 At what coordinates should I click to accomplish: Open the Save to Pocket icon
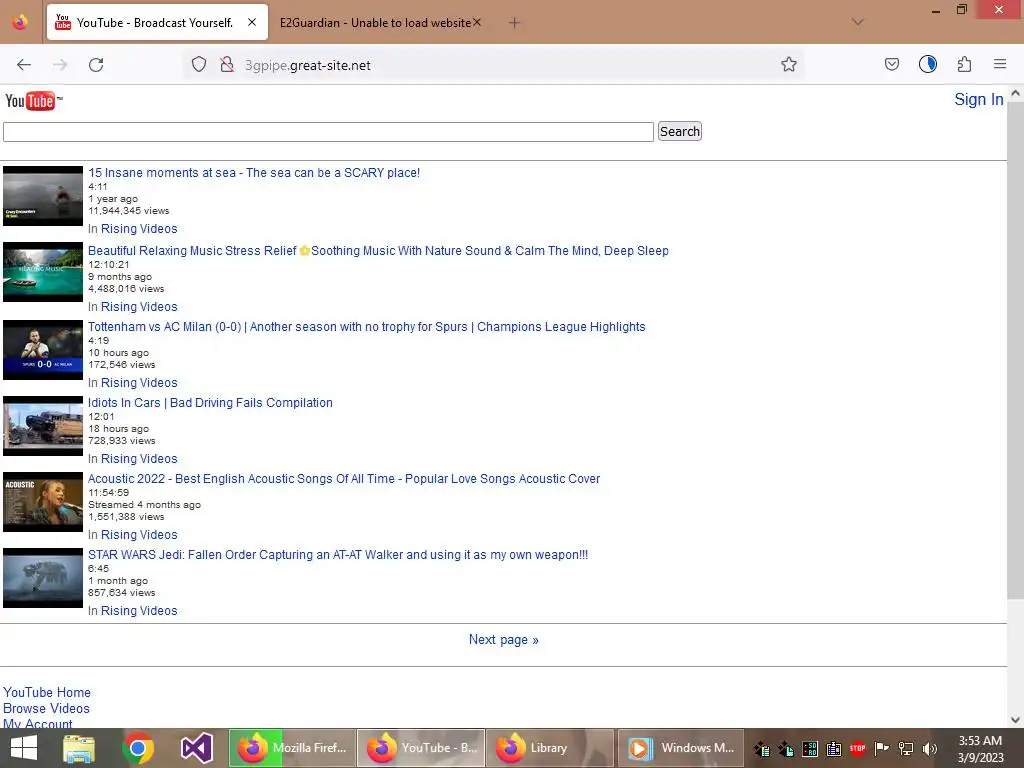coord(891,65)
